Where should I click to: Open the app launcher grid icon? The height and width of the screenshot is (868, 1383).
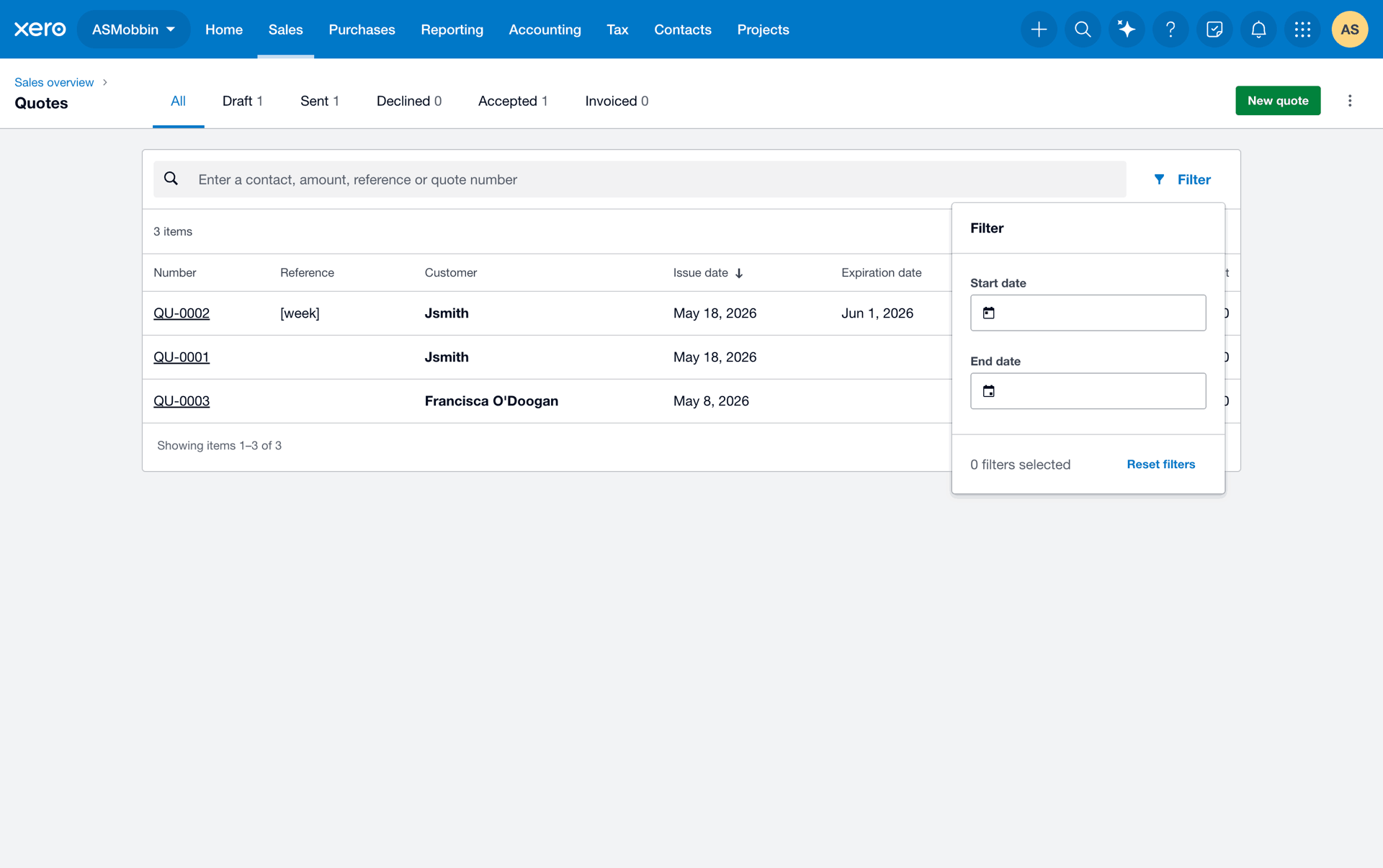tap(1302, 30)
